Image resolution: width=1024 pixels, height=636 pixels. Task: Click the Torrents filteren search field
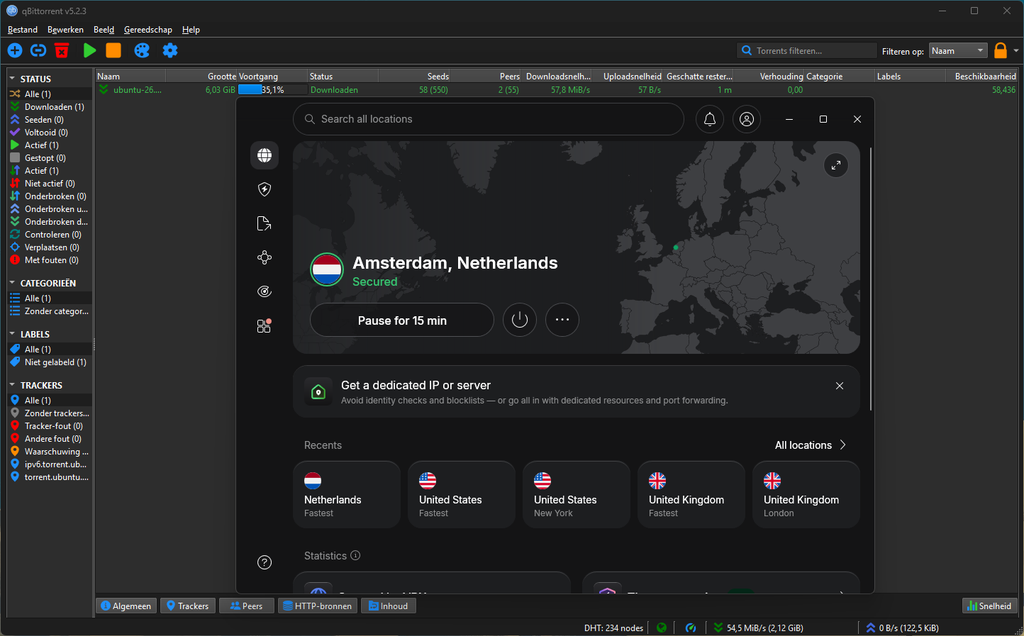[x=807, y=50]
